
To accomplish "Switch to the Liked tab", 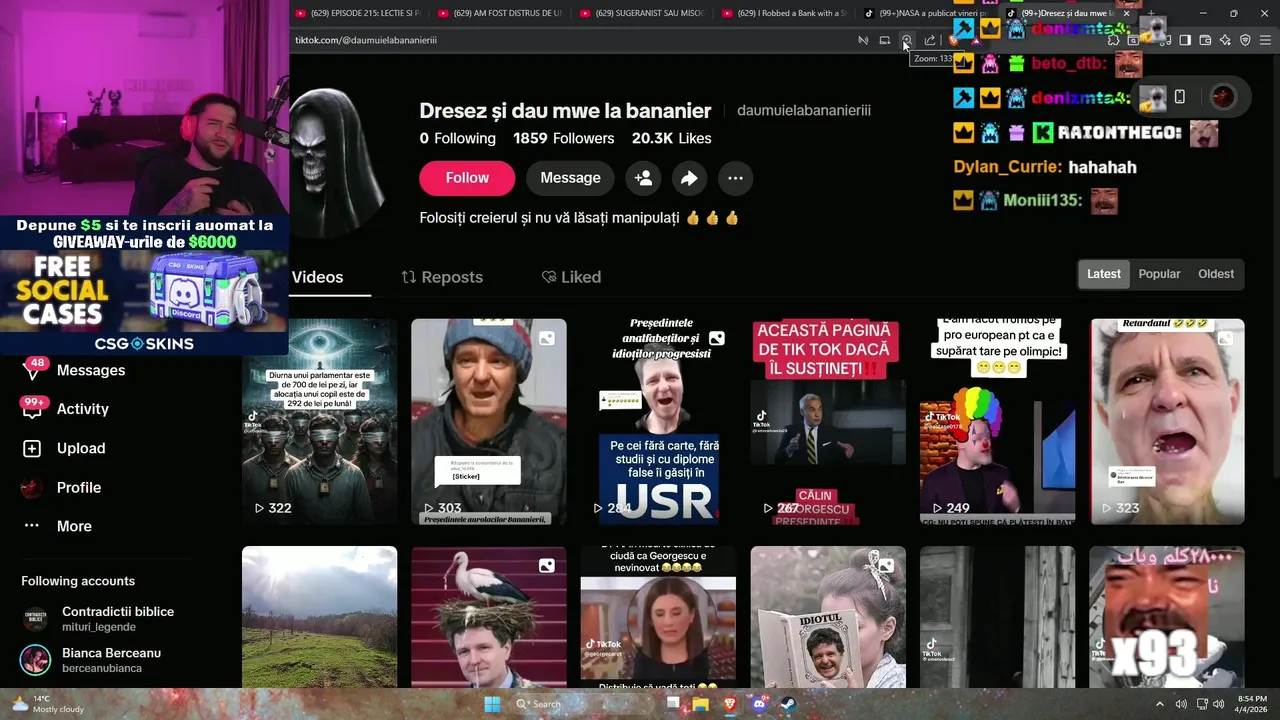I will [571, 277].
